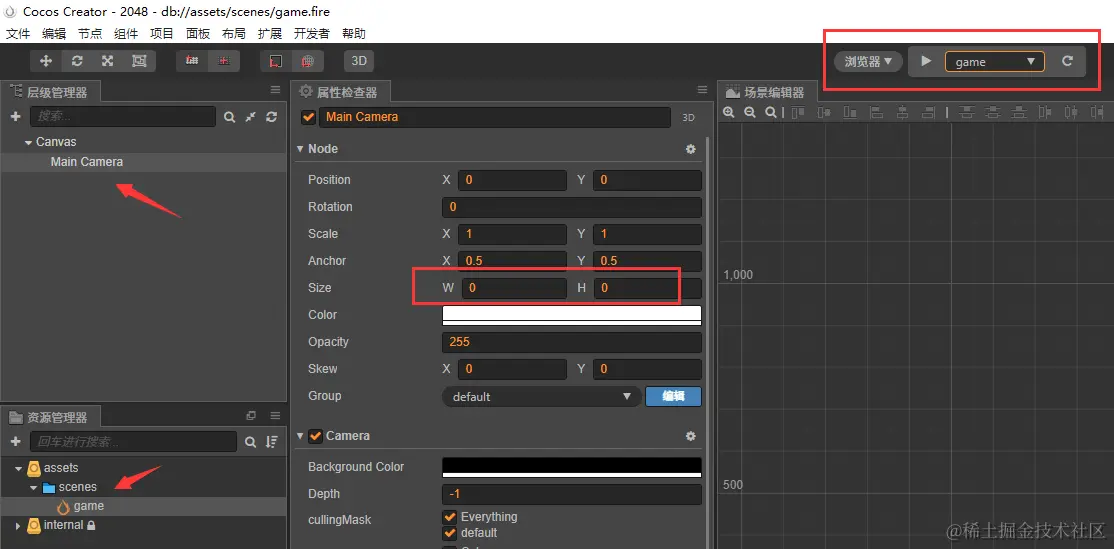
Task: Open the 组件 menu
Action: click(126, 33)
